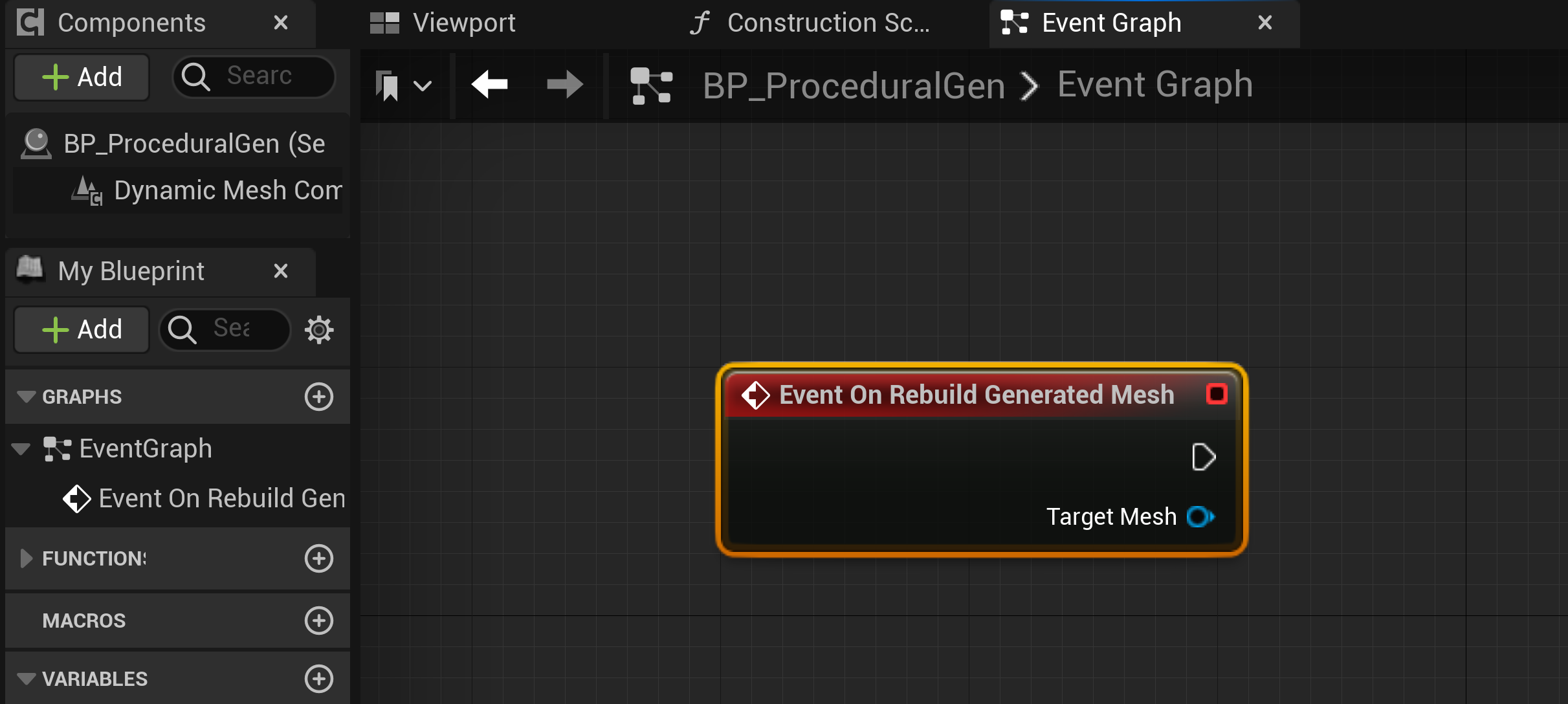Image resolution: width=1568 pixels, height=704 pixels.
Task: Click Add button in My Blueprint panel
Action: click(x=82, y=329)
